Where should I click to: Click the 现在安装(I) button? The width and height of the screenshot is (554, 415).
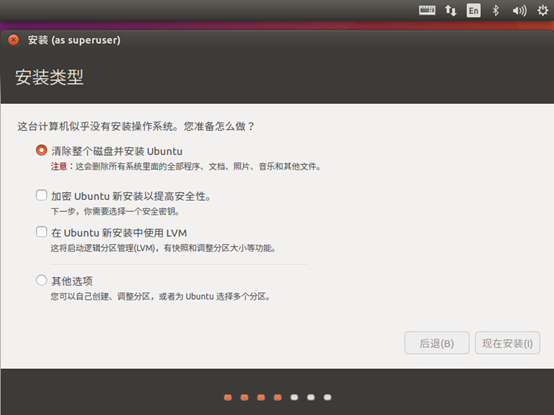(507, 343)
